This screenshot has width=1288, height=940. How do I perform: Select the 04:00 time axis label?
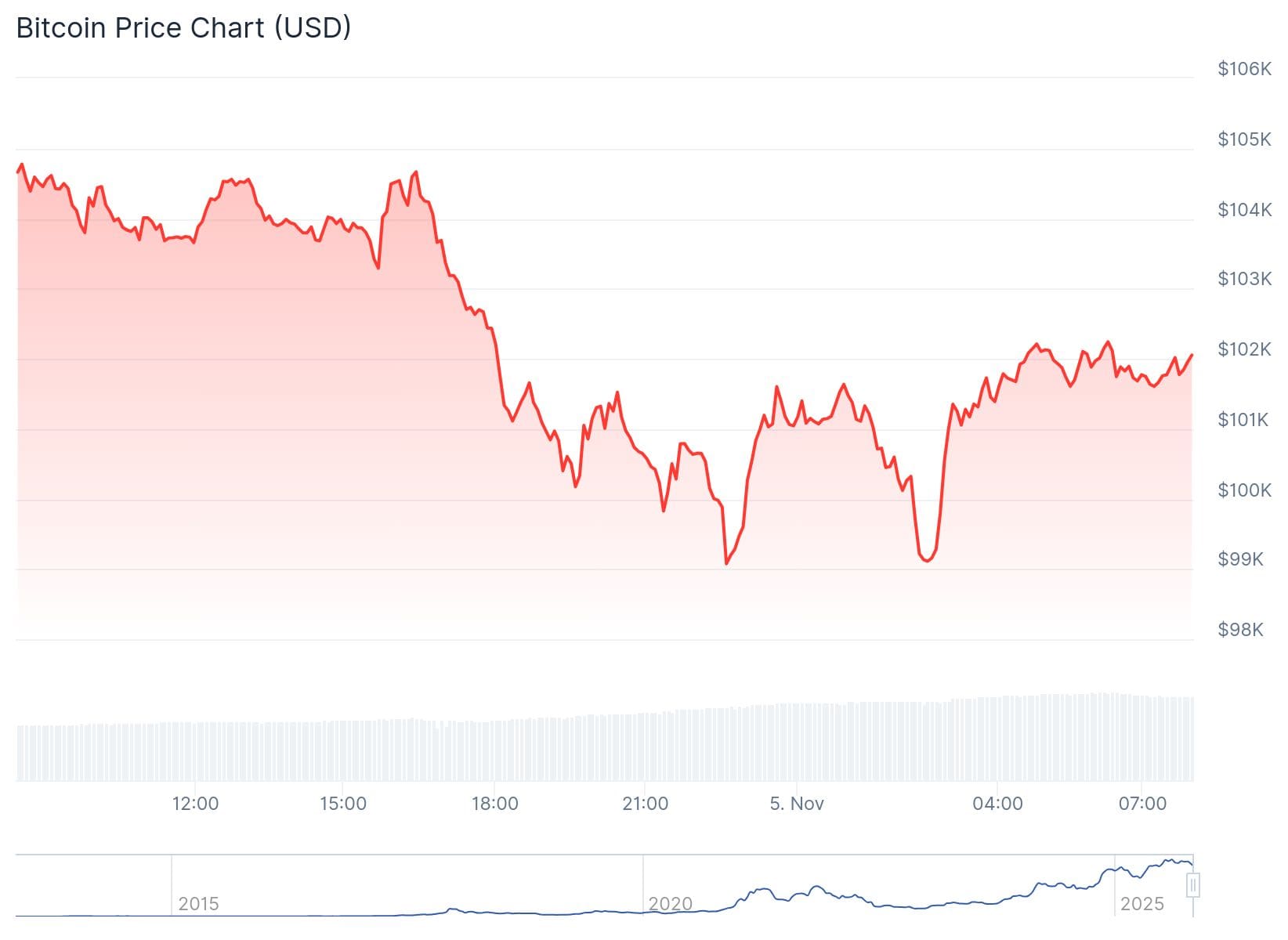point(997,804)
